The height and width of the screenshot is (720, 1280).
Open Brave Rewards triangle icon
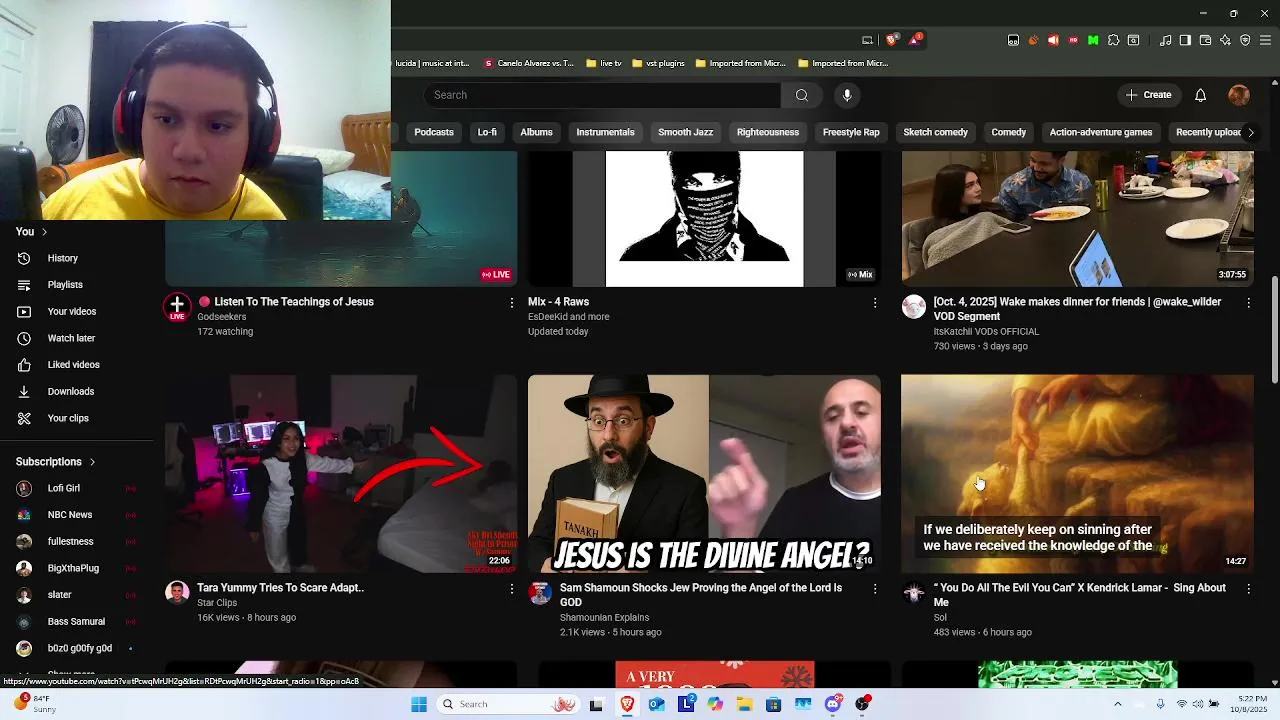pos(915,40)
